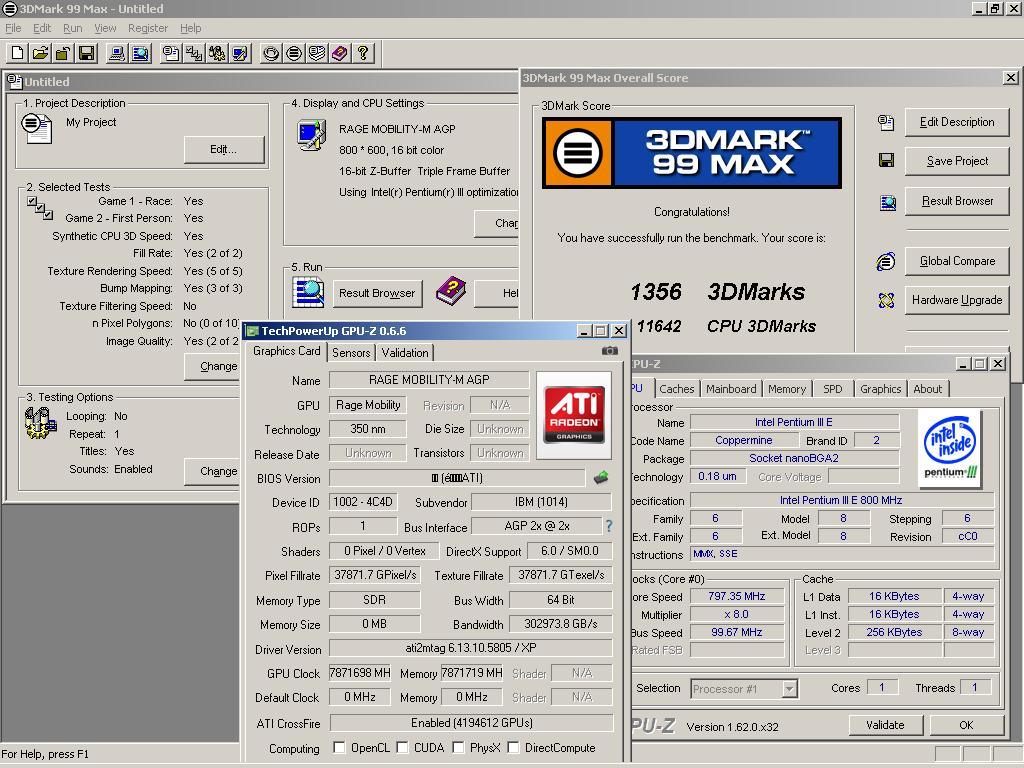Click the Intel Pentium III E 800 MHz specification text
Image resolution: width=1024 pixels, height=768 pixels.
point(841,500)
